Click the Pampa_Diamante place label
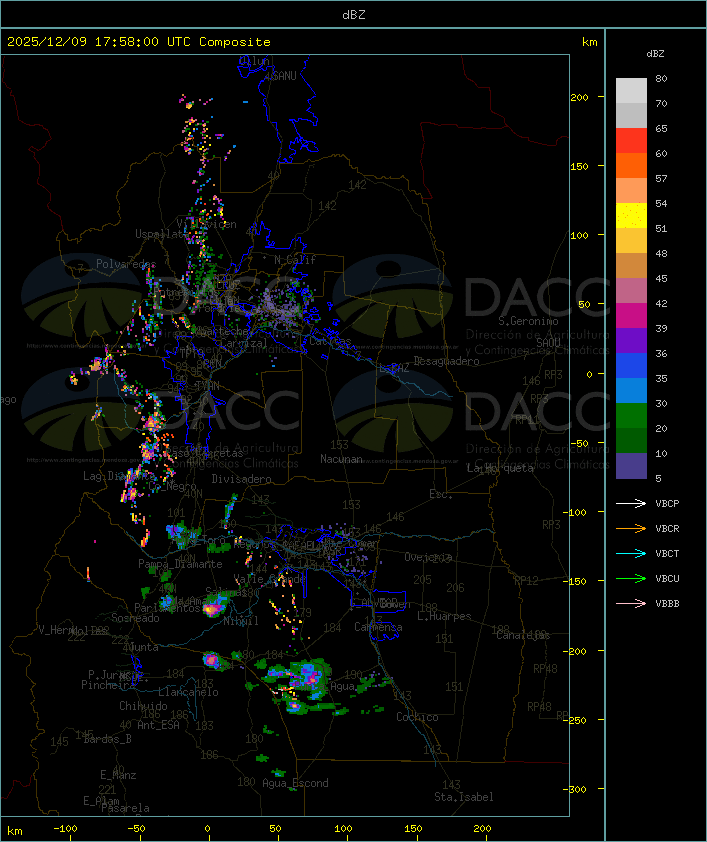The image size is (707, 842). (x=180, y=564)
